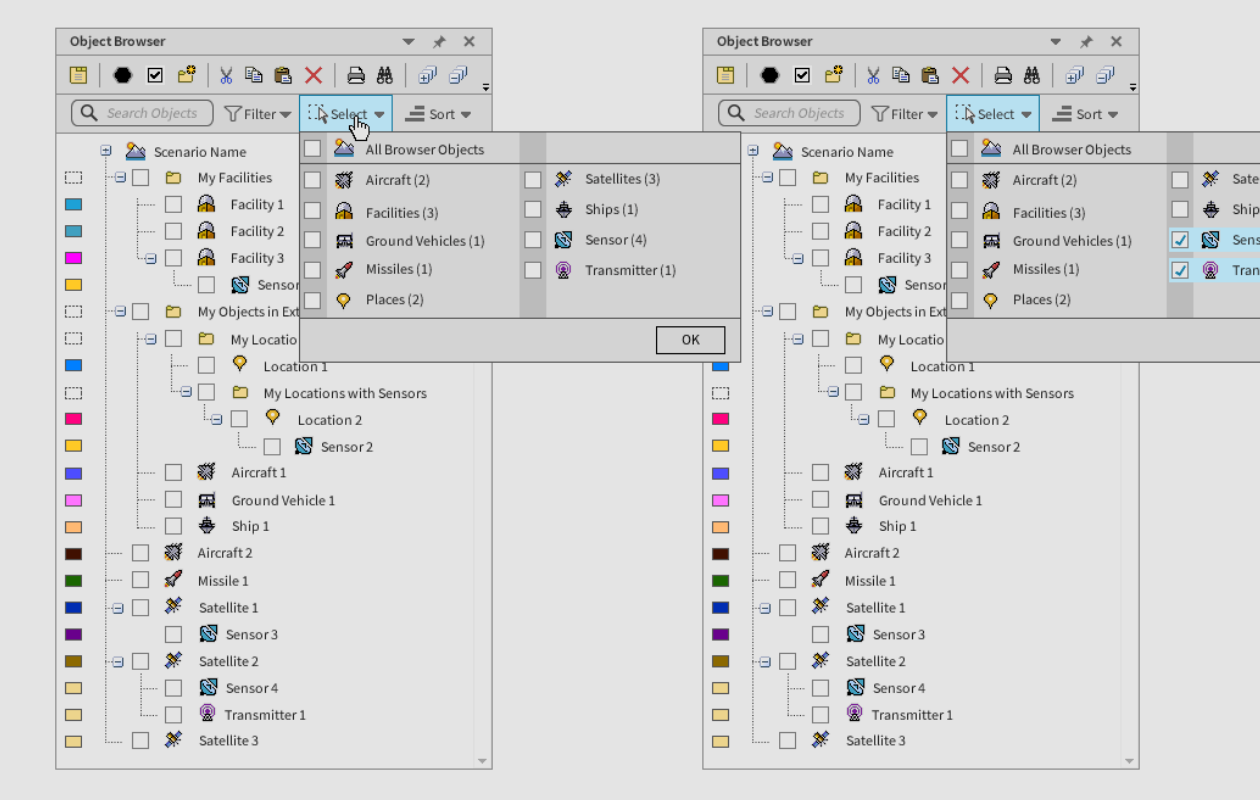Click black hexagon icon in right Object Browser
This screenshot has width=1260, height=800.
[770, 75]
